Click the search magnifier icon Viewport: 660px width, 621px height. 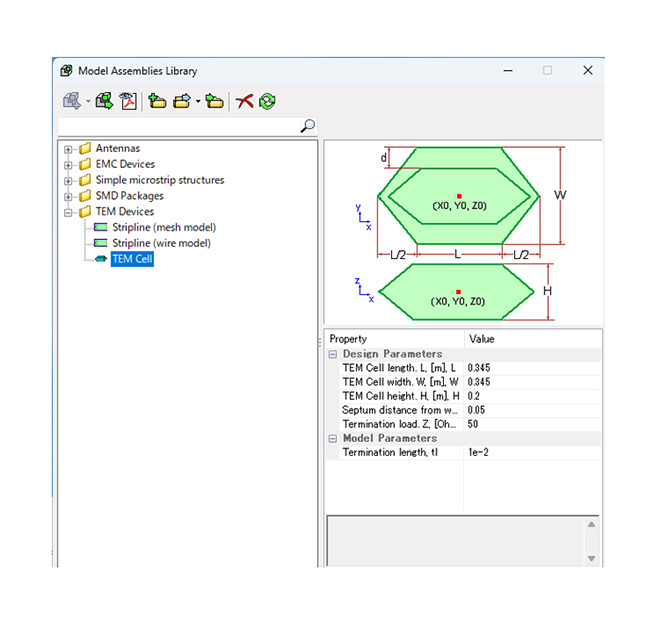pyautogui.click(x=307, y=126)
